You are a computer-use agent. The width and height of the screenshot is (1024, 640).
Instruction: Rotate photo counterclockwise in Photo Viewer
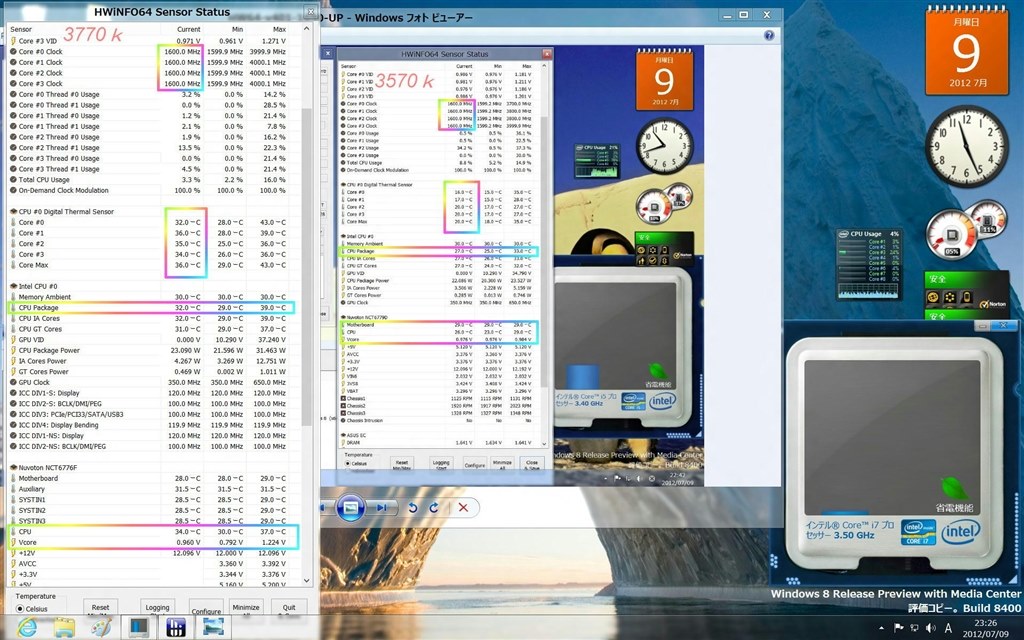point(413,507)
